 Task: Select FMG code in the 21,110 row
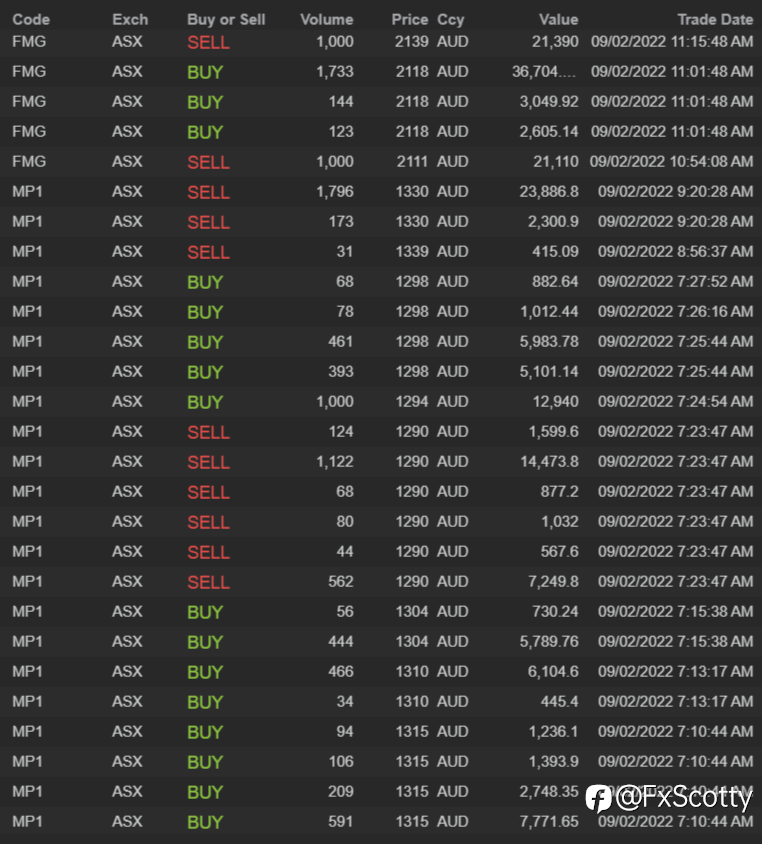point(29,161)
